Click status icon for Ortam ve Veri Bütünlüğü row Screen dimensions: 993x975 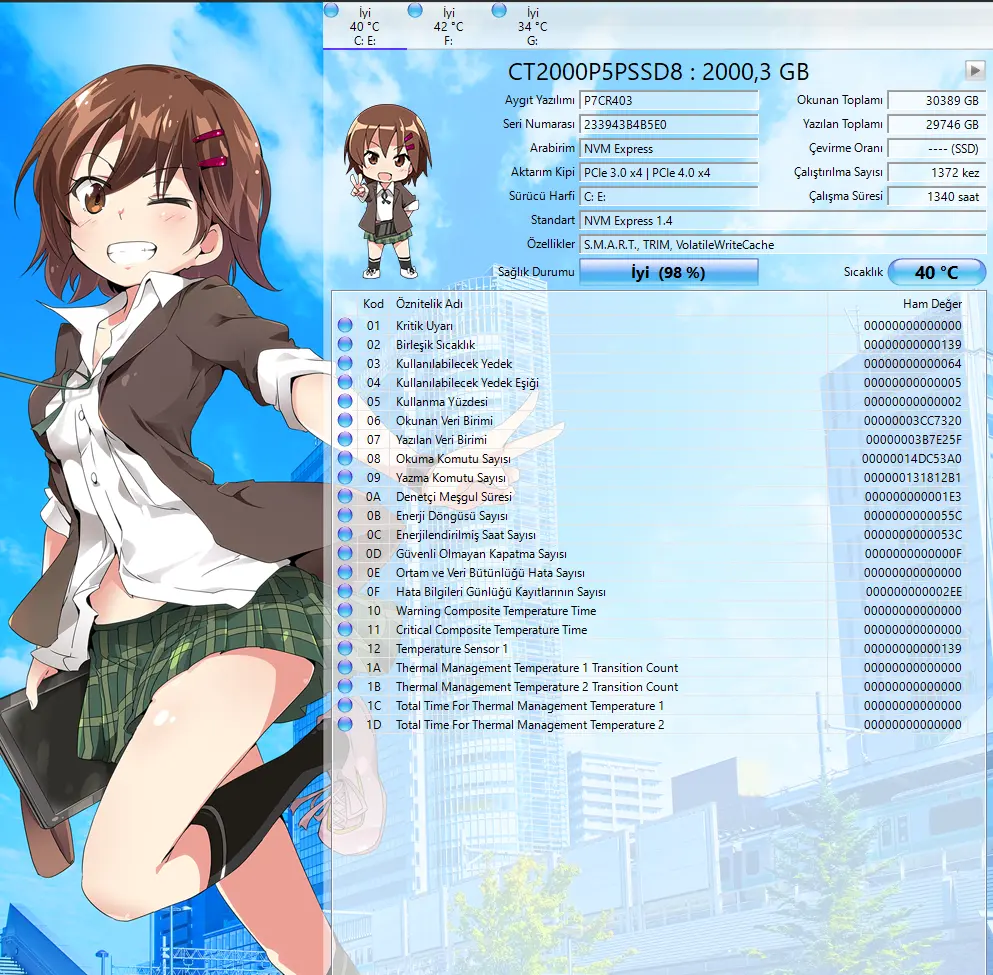pos(345,572)
